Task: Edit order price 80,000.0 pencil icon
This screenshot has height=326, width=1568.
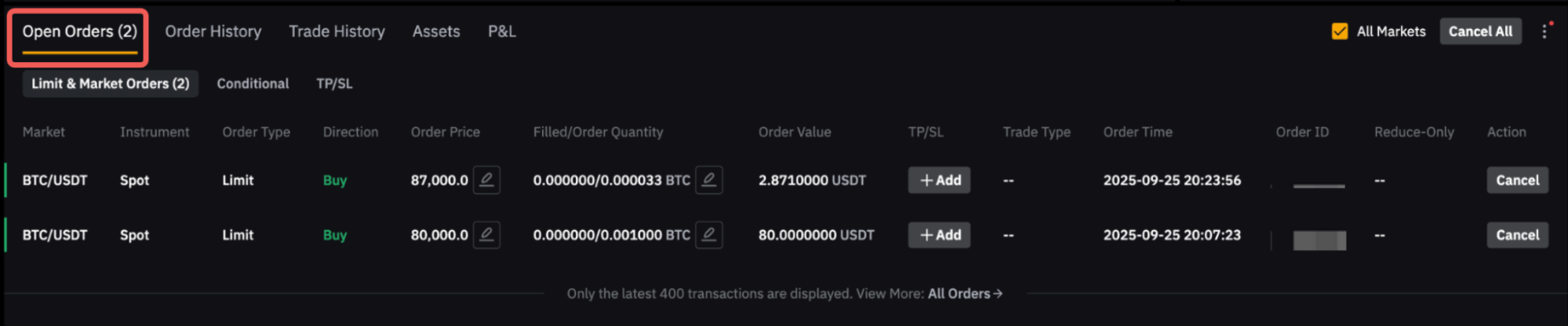Action: pyautogui.click(x=486, y=235)
